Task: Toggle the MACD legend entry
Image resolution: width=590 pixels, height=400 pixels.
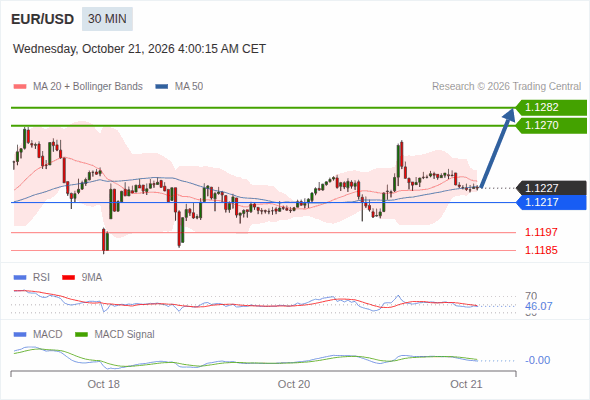Action: coord(38,334)
